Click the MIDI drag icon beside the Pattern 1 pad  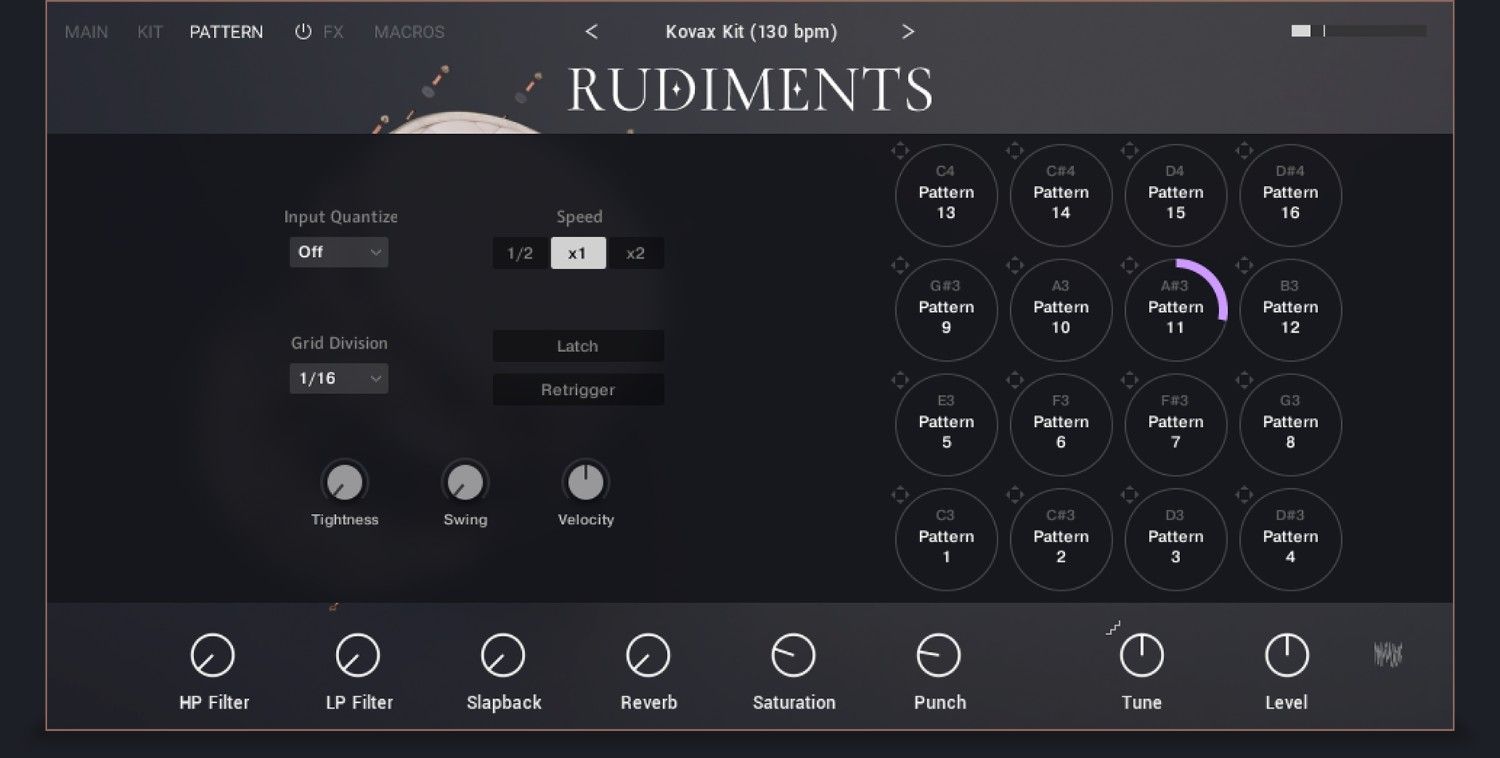pos(899,495)
